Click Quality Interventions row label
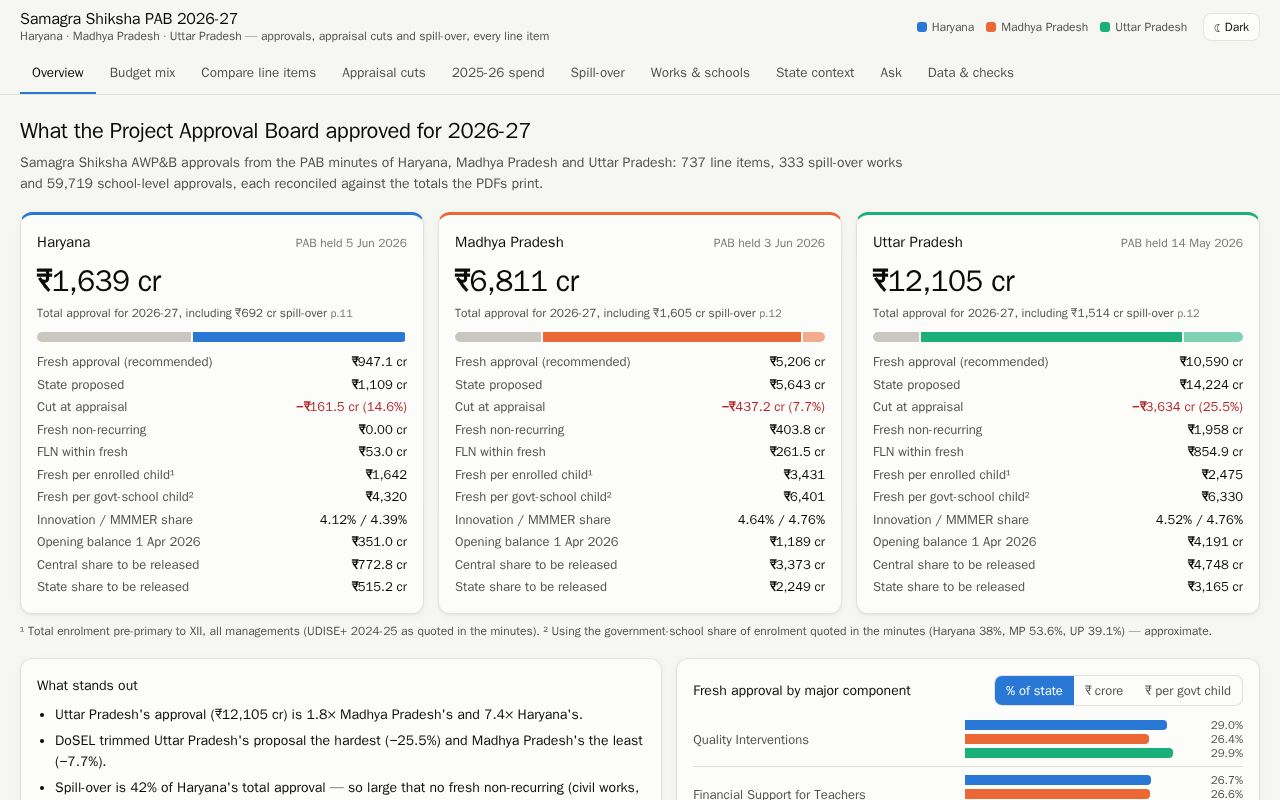 coord(751,740)
